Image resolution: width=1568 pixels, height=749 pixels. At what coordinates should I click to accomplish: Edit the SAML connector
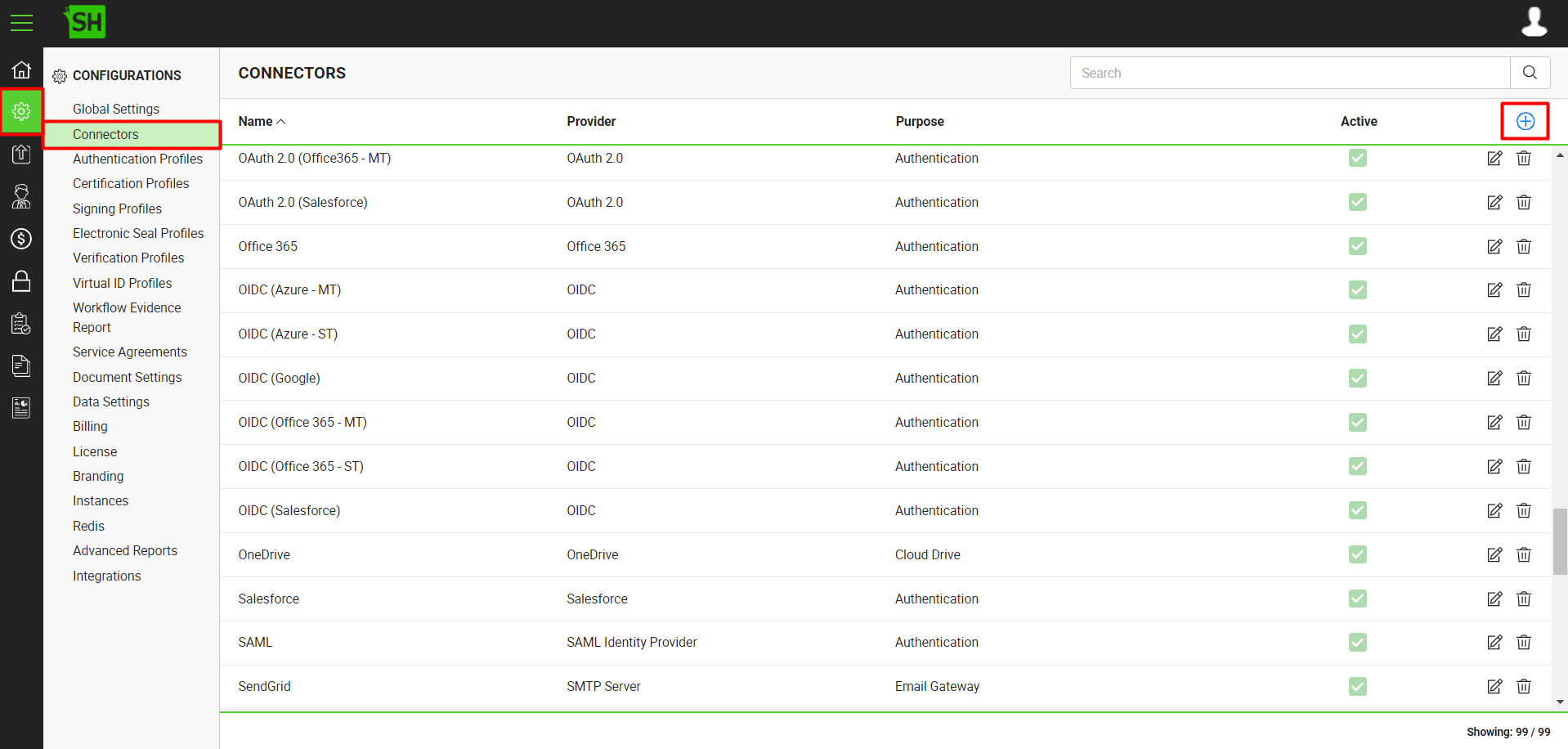tap(1494, 642)
